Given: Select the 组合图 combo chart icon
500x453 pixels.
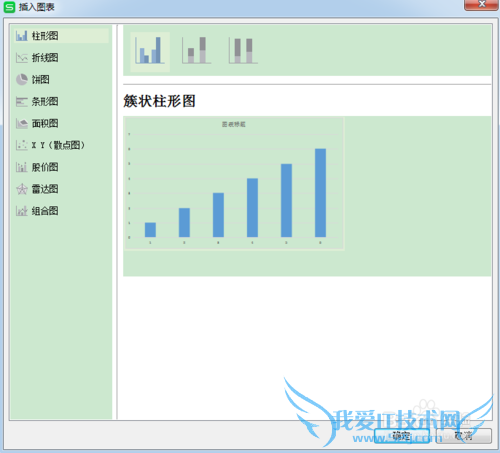Looking at the screenshot, I should click(22, 211).
